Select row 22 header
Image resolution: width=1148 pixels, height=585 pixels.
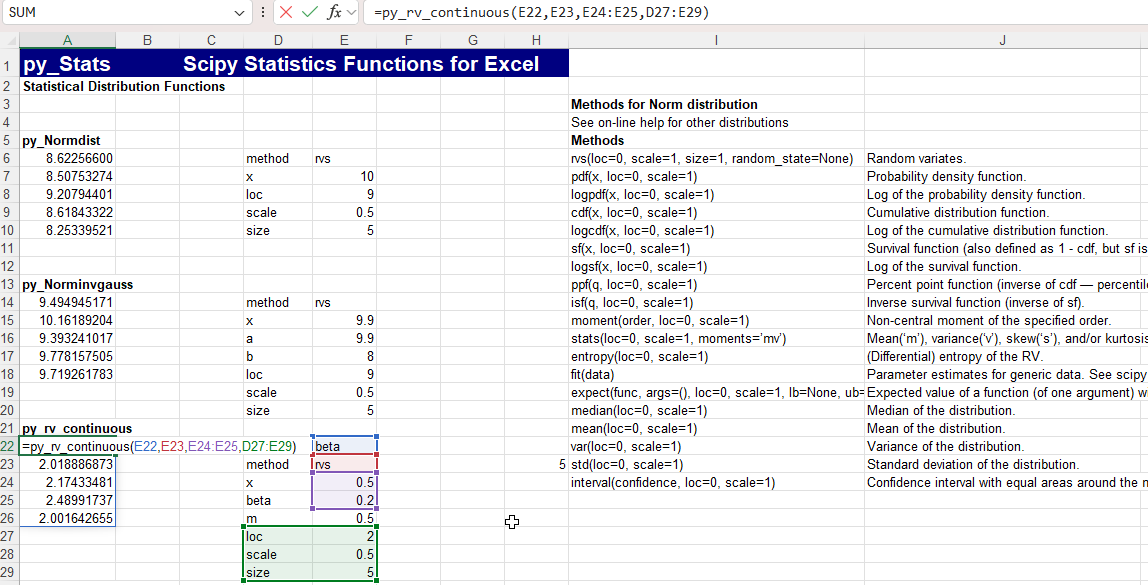coord(10,446)
